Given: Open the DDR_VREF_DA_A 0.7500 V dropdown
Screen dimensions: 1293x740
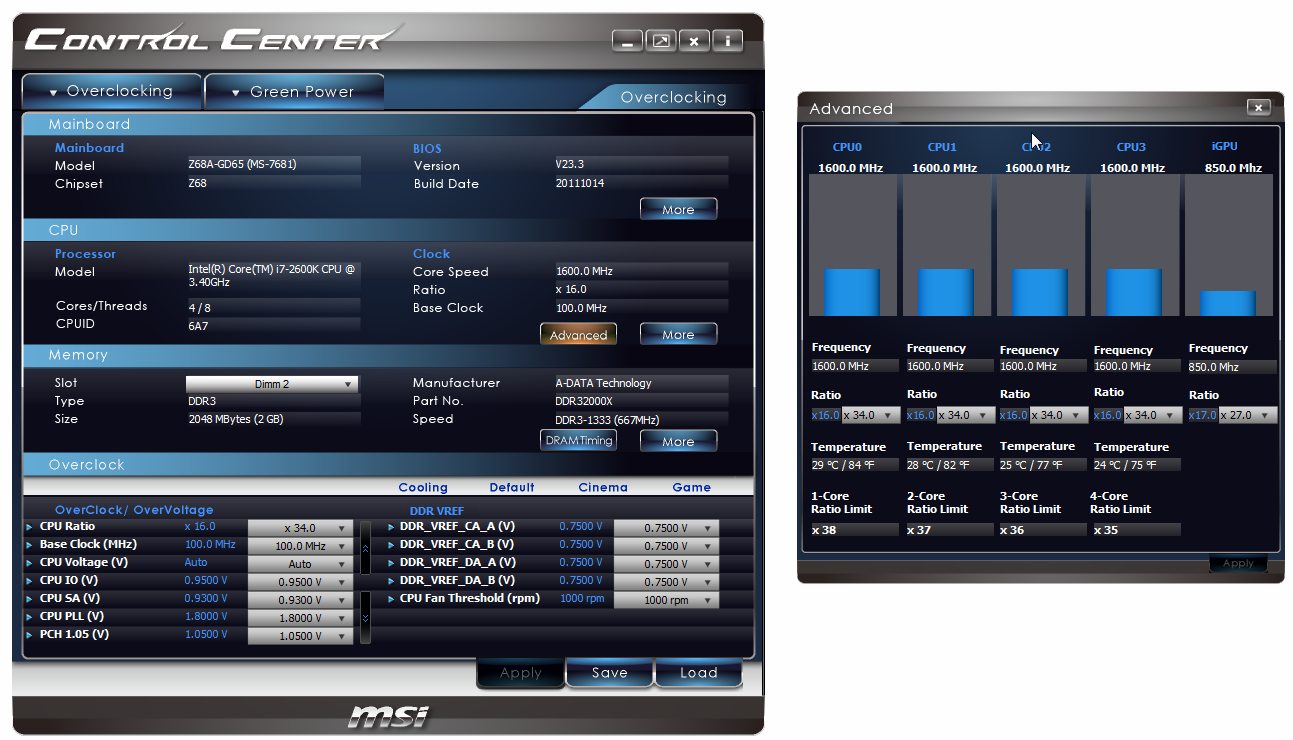Looking at the screenshot, I should [x=666, y=564].
